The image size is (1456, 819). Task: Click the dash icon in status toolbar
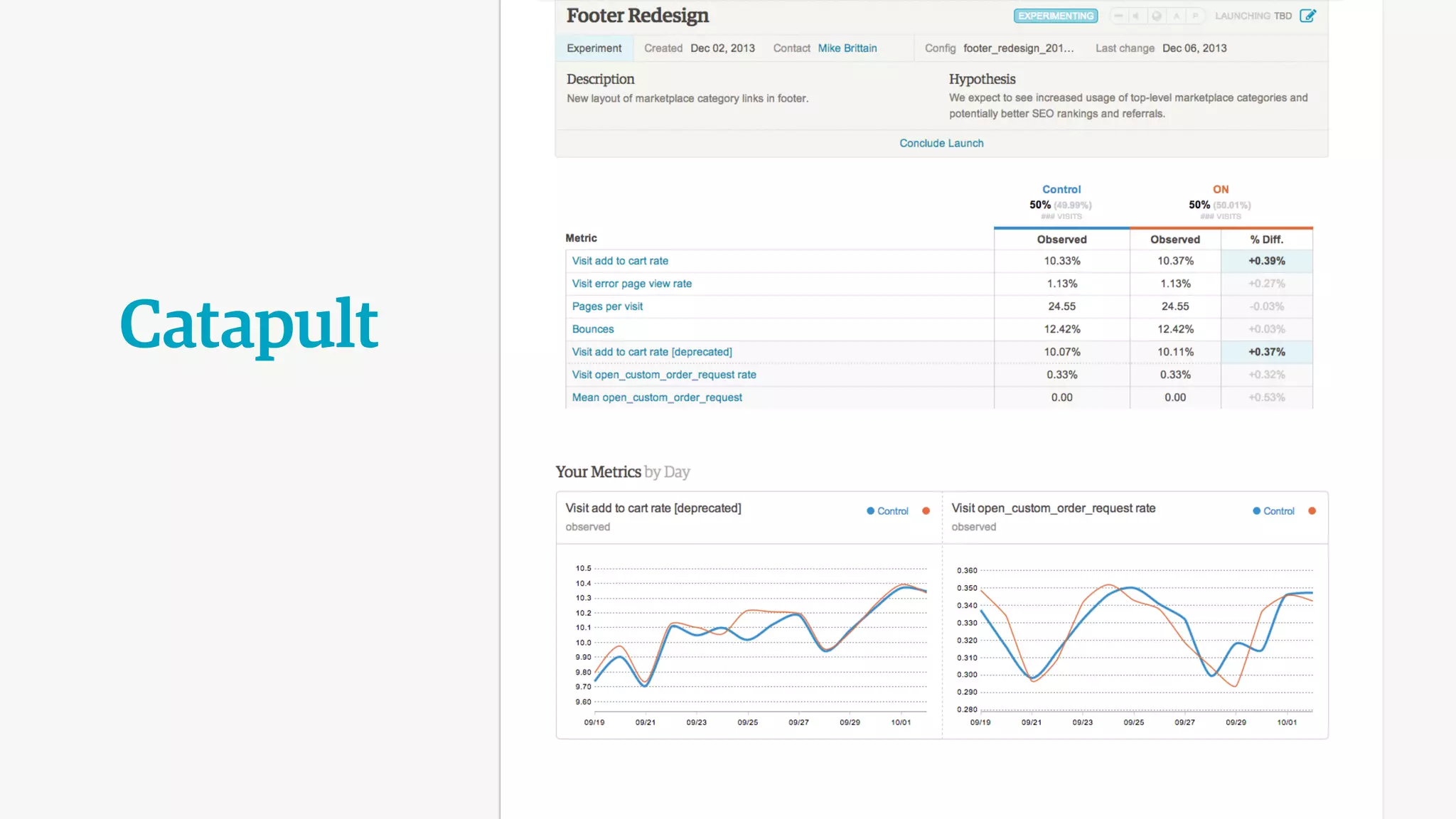point(1118,16)
